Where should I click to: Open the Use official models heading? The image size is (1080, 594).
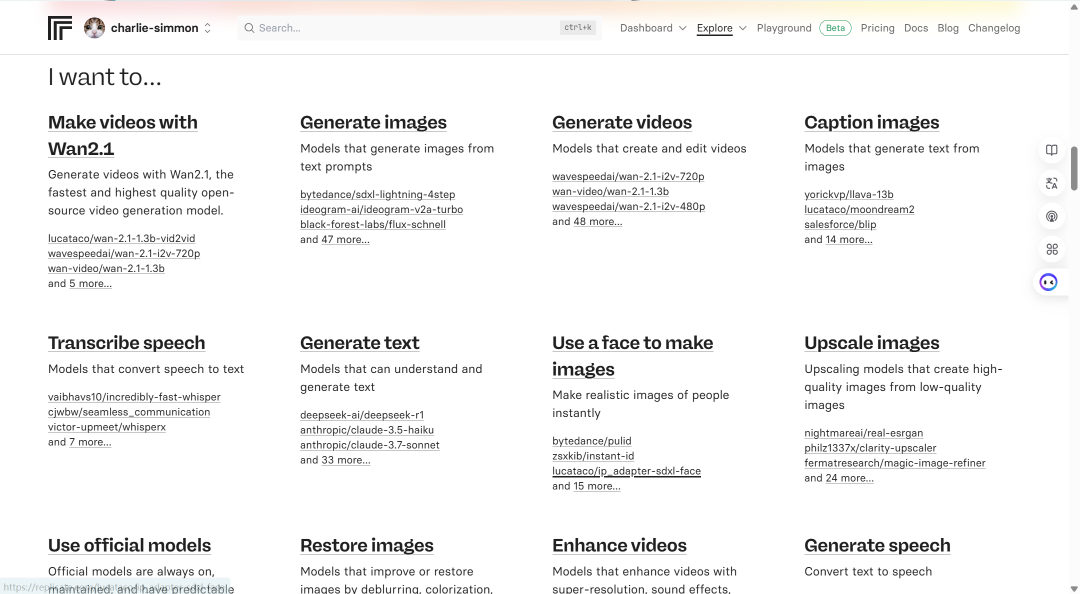coord(129,545)
